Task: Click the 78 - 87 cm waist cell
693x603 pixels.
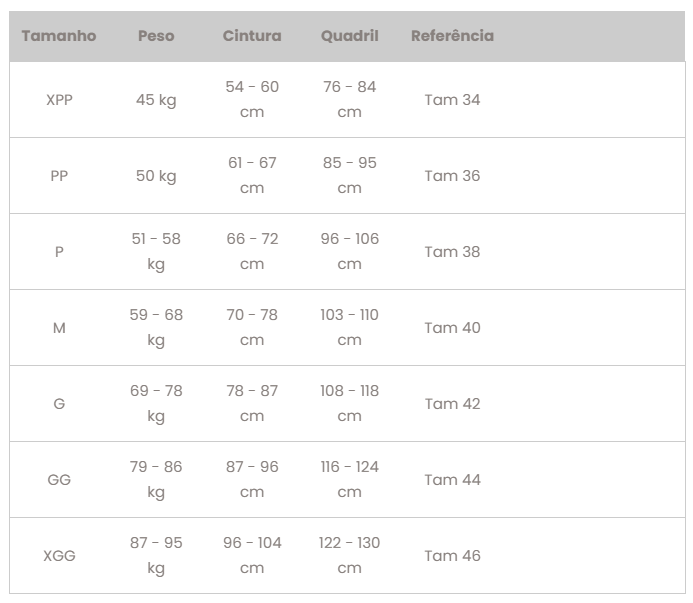Action: [252, 404]
